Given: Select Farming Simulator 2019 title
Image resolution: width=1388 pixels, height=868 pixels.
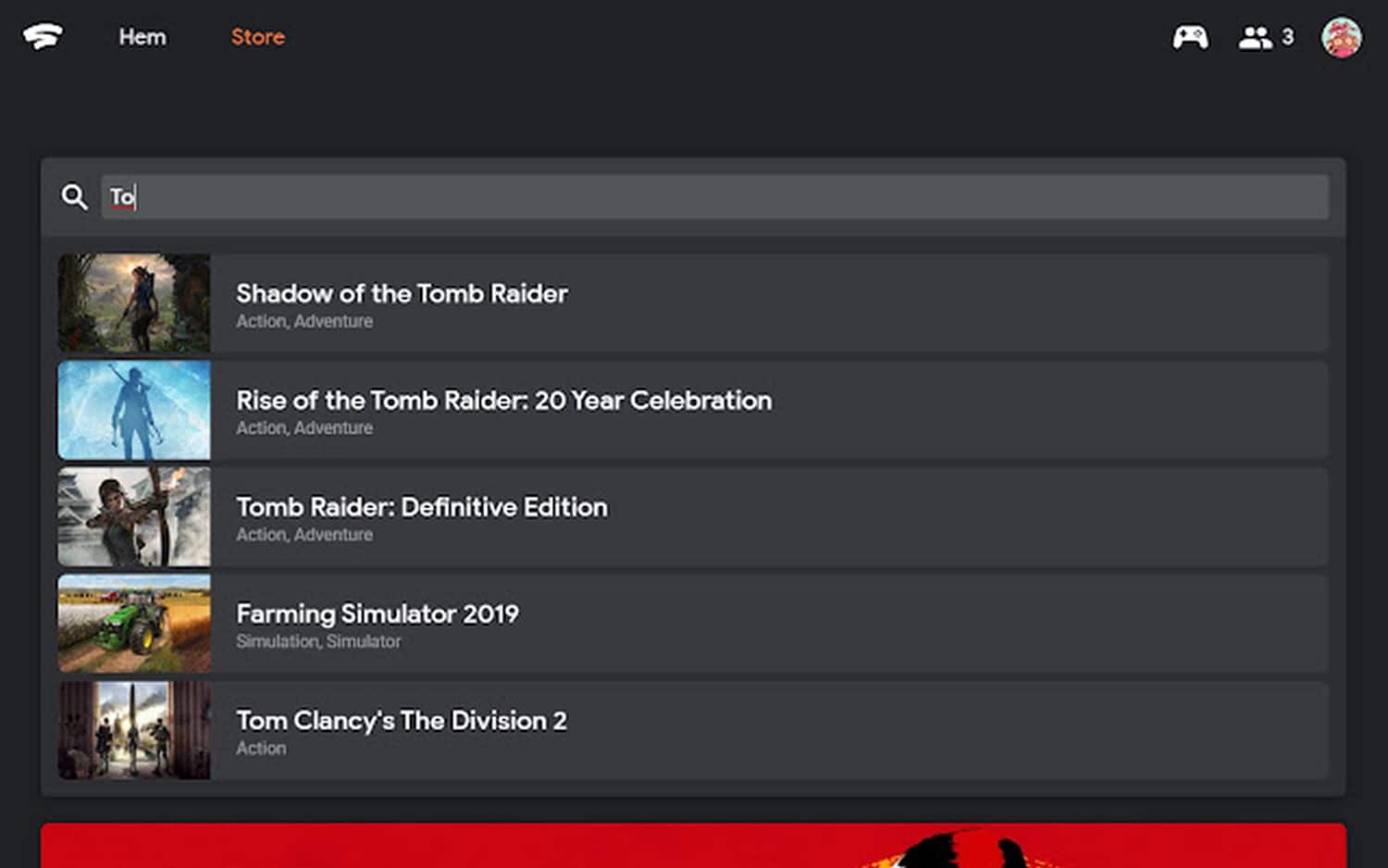Looking at the screenshot, I should 378,614.
